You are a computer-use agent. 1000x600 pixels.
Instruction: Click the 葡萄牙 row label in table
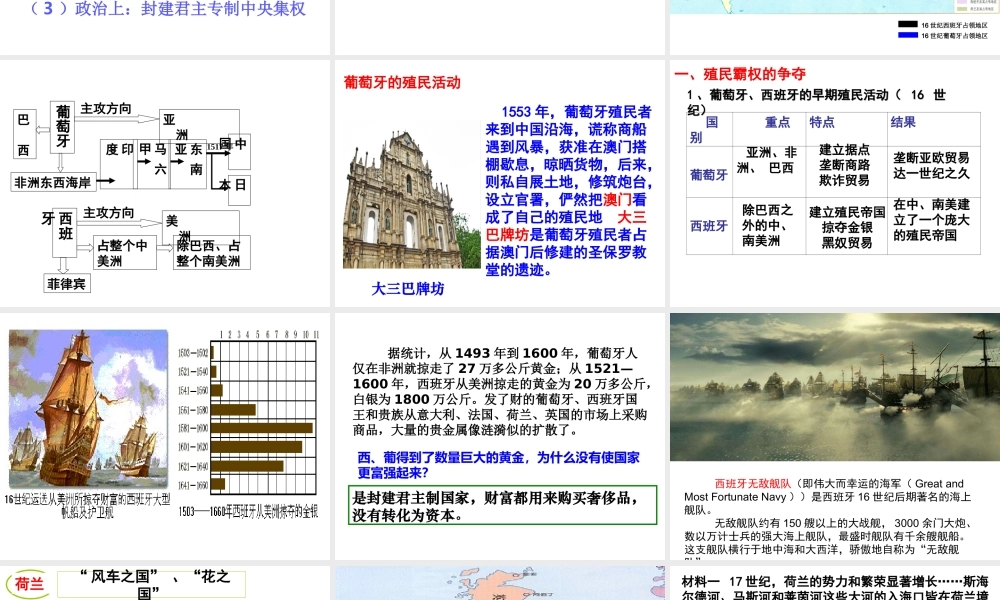709,174
